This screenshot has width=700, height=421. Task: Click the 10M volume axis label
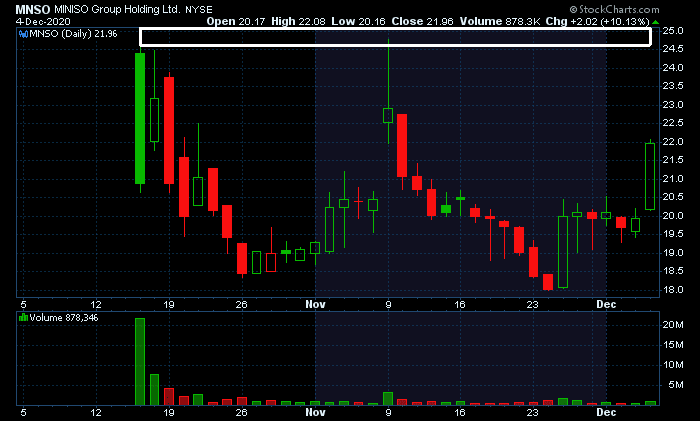[673, 365]
